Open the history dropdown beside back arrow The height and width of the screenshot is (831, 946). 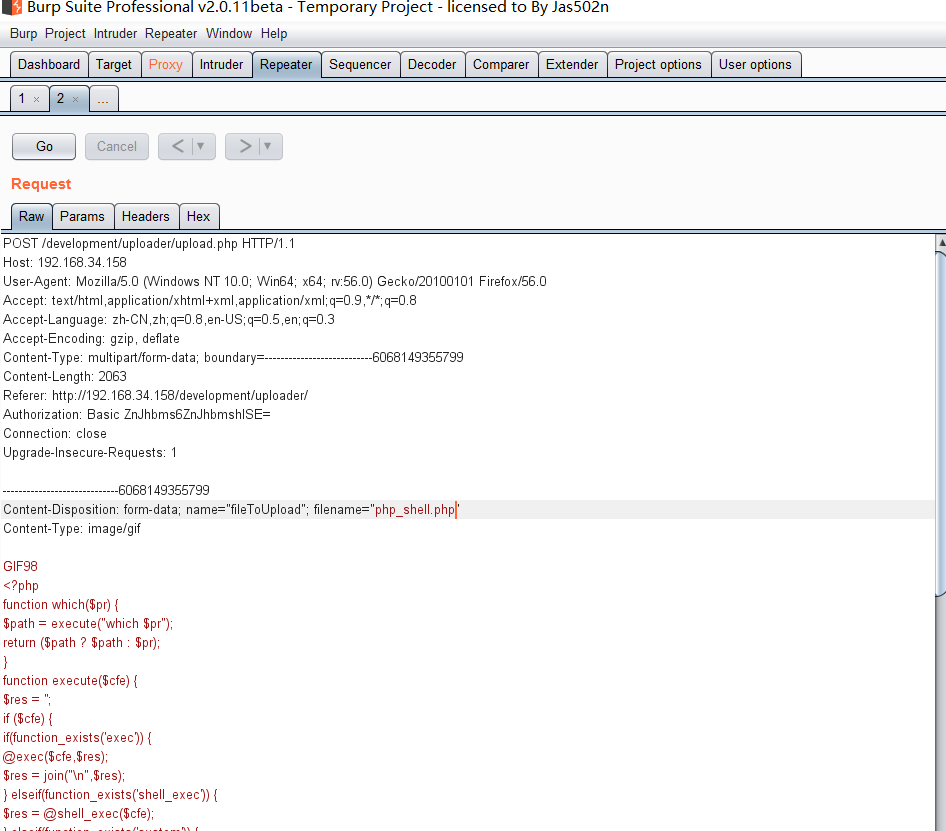201,147
